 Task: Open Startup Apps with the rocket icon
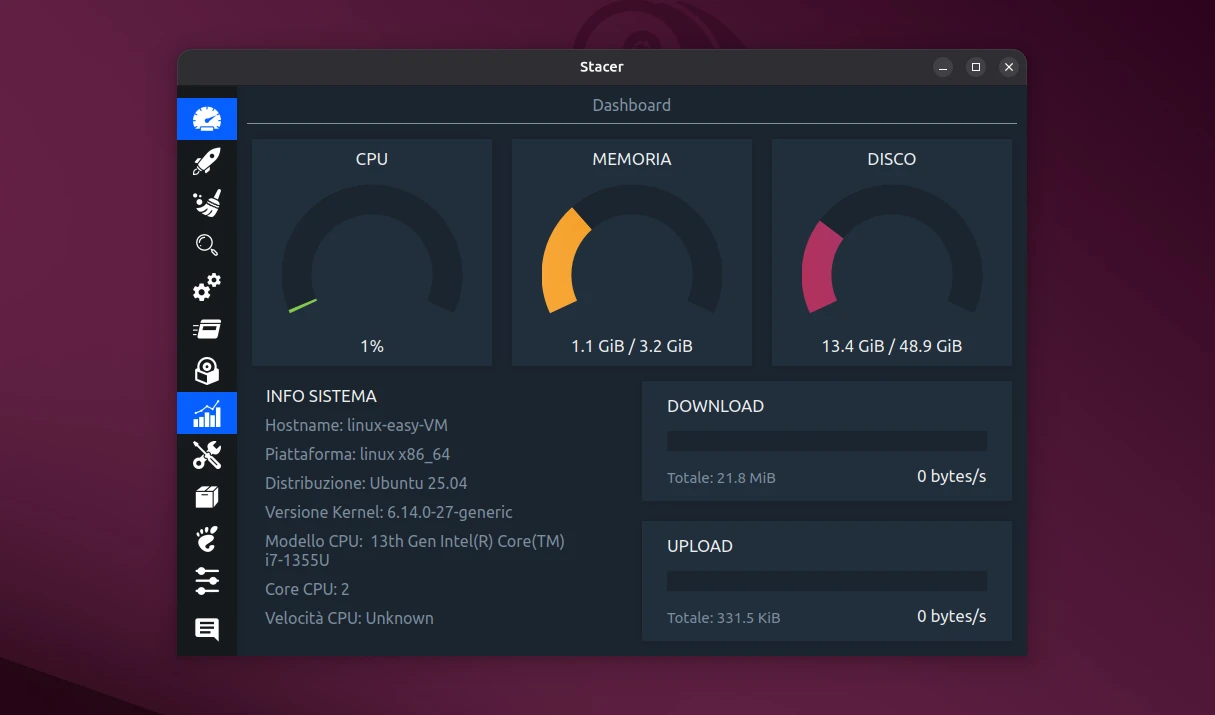point(207,160)
